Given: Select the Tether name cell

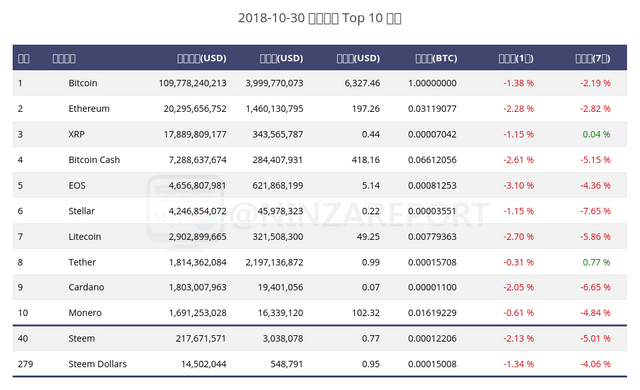Looking at the screenshot, I should click(x=82, y=262).
